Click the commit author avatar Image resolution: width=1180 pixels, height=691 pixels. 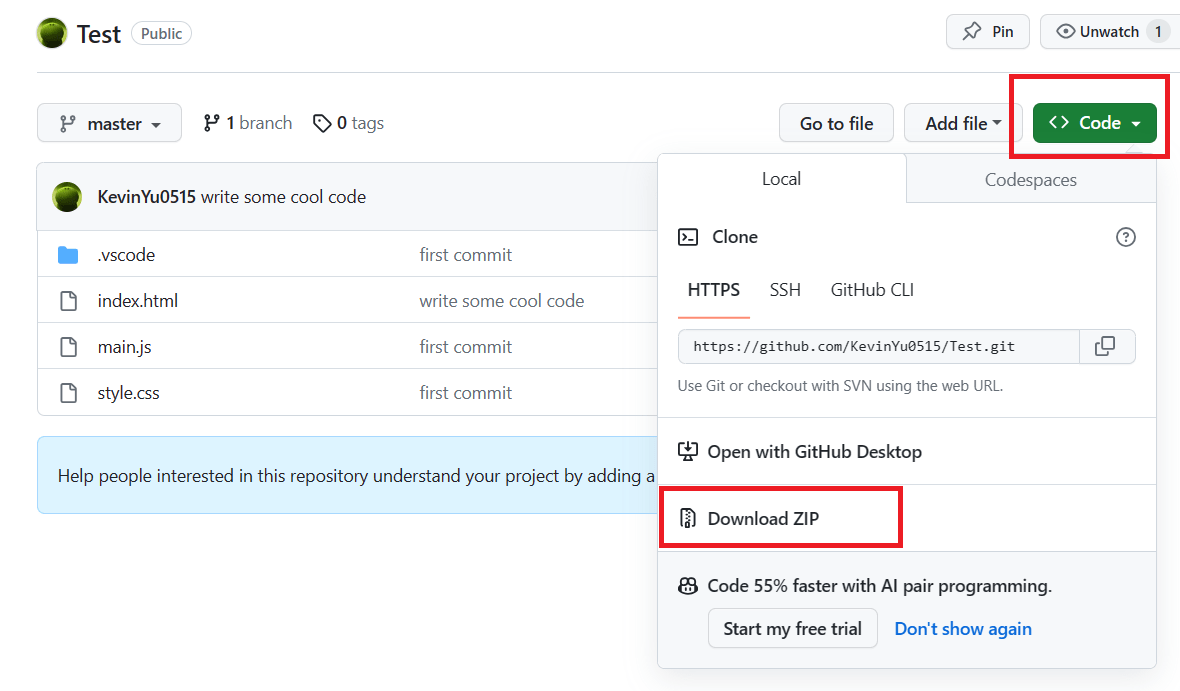tap(67, 196)
